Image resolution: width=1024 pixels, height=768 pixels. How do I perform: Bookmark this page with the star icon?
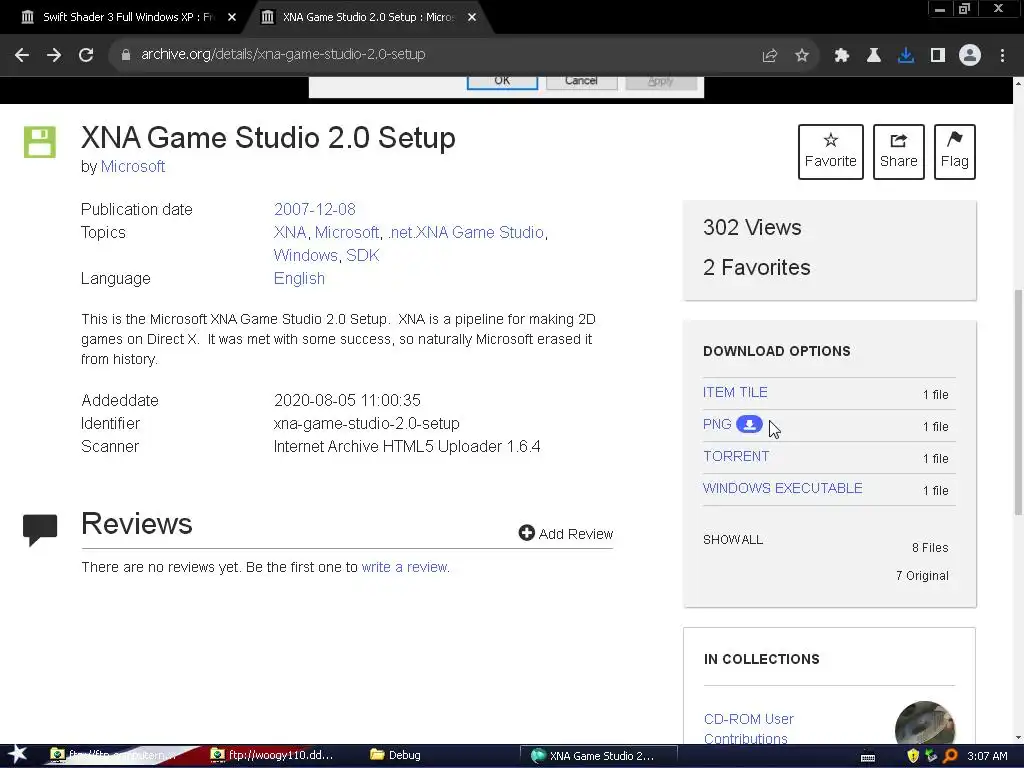click(802, 56)
